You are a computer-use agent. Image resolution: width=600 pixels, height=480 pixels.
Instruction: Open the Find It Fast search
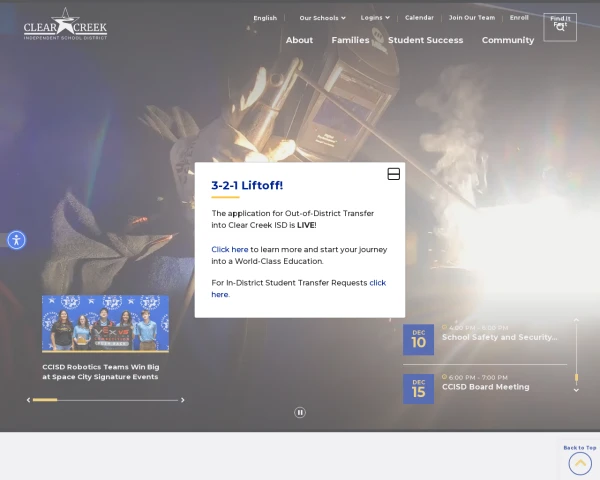click(560, 26)
